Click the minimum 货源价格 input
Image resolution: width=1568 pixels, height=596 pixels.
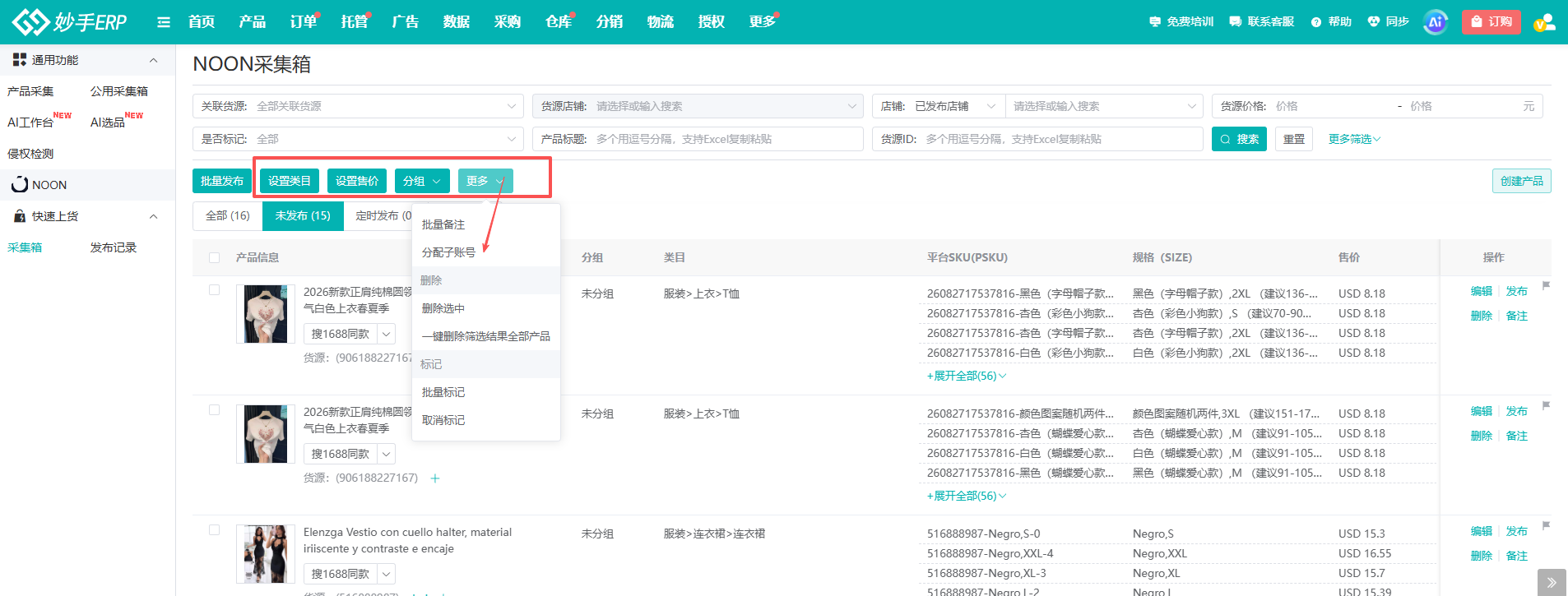1331,106
